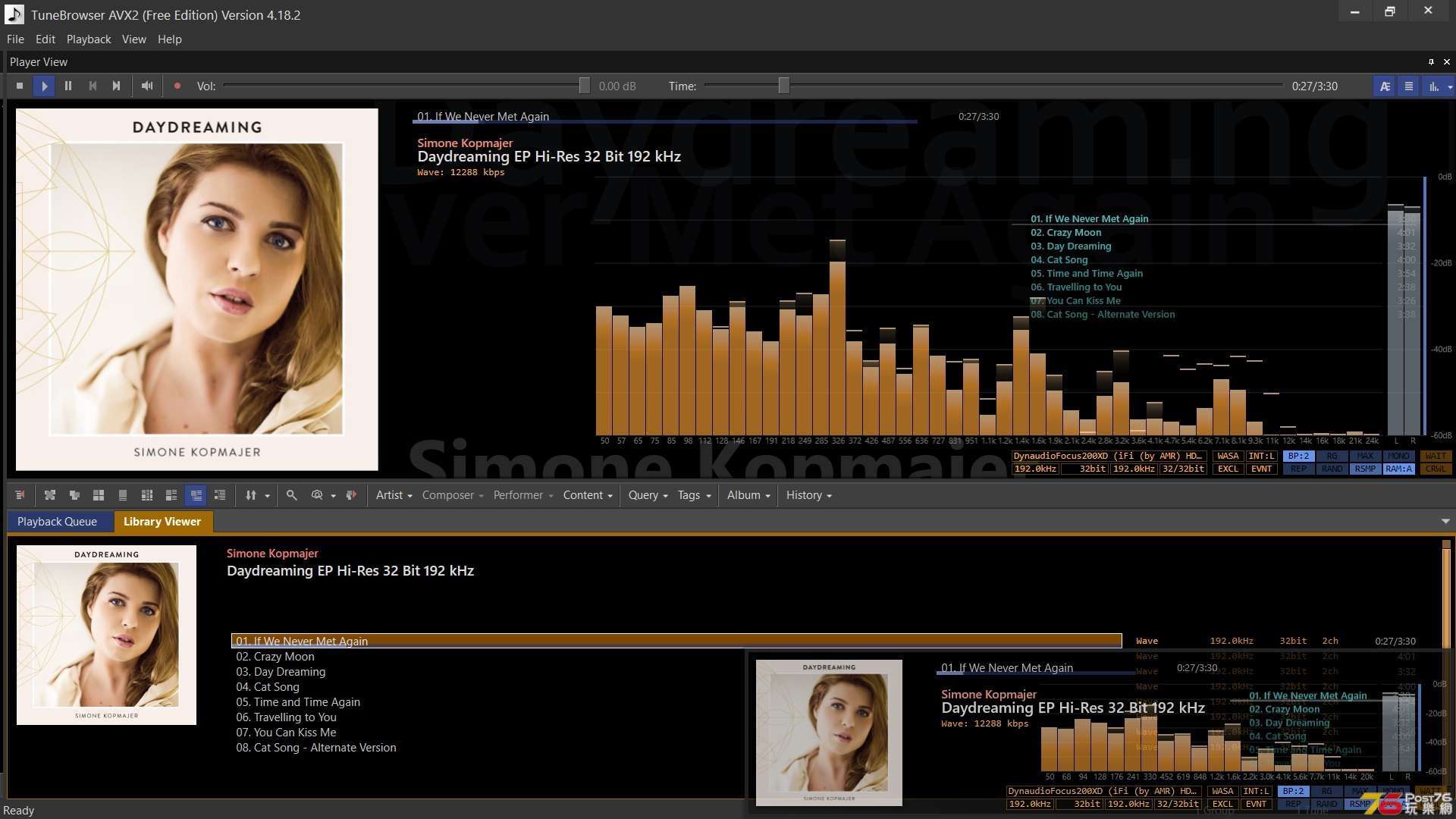Open the sort order dropdown arrow
The width and height of the screenshot is (1456, 819).
267,496
